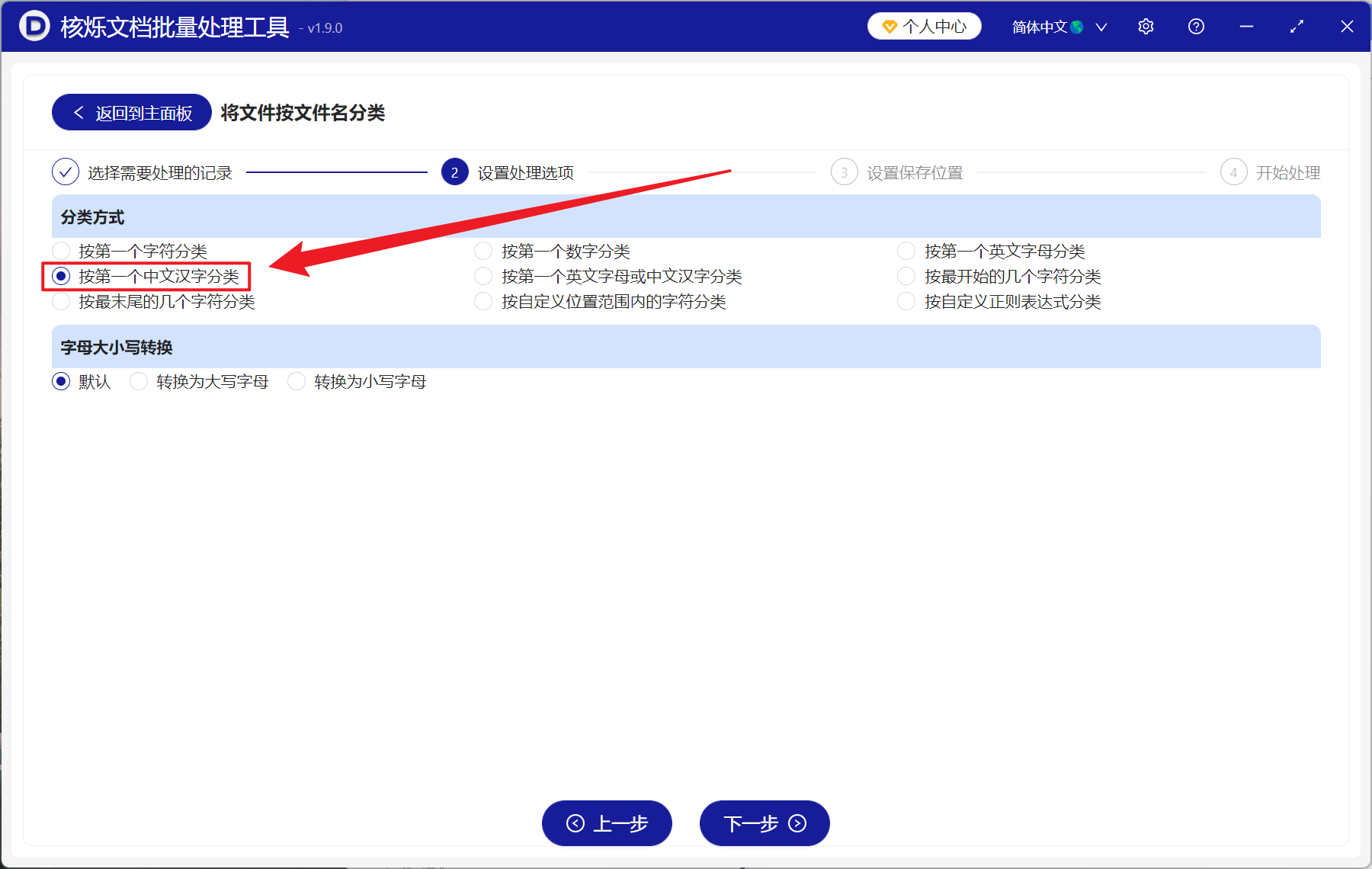Click the globe icon beside 简体中文
The image size is (1372, 869).
(1077, 26)
